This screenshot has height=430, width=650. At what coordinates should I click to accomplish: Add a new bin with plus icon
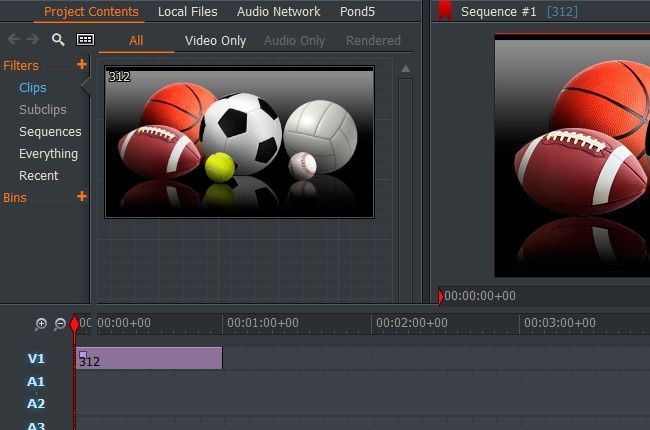pos(82,197)
